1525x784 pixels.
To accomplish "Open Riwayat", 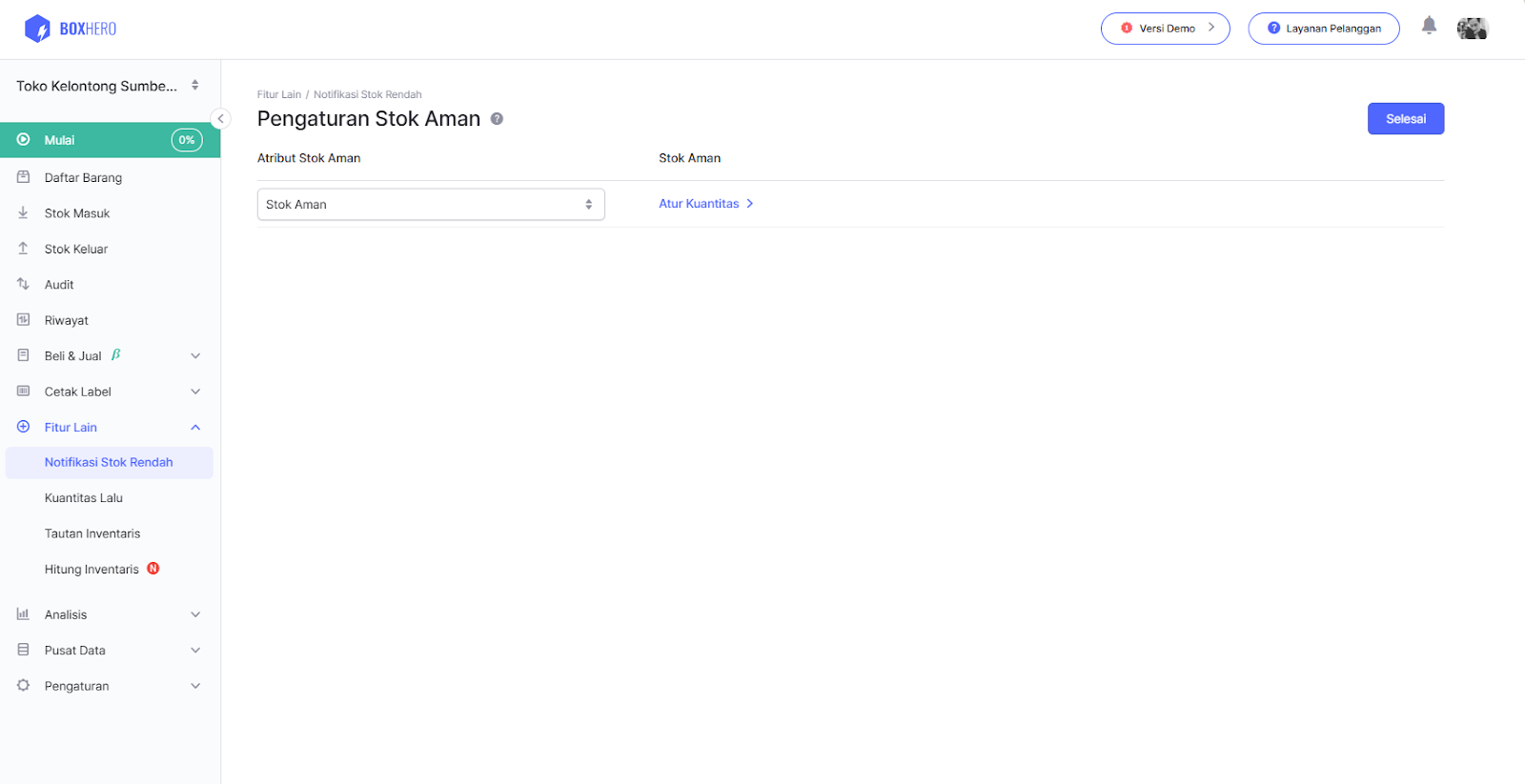I will coord(67,321).
